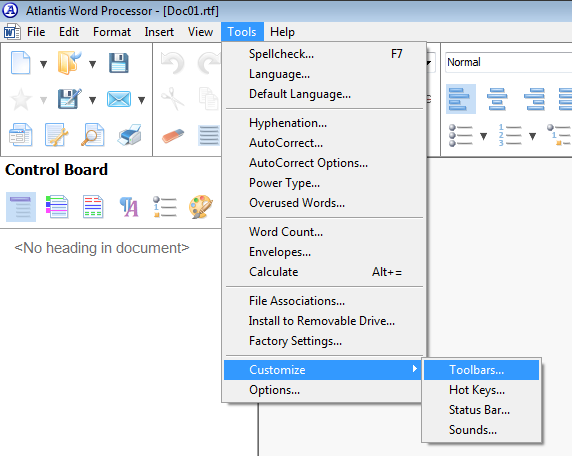Click the Save floppy disk icon
The image size is (572, 456).
pyautogui.click(x=119, y=63)
